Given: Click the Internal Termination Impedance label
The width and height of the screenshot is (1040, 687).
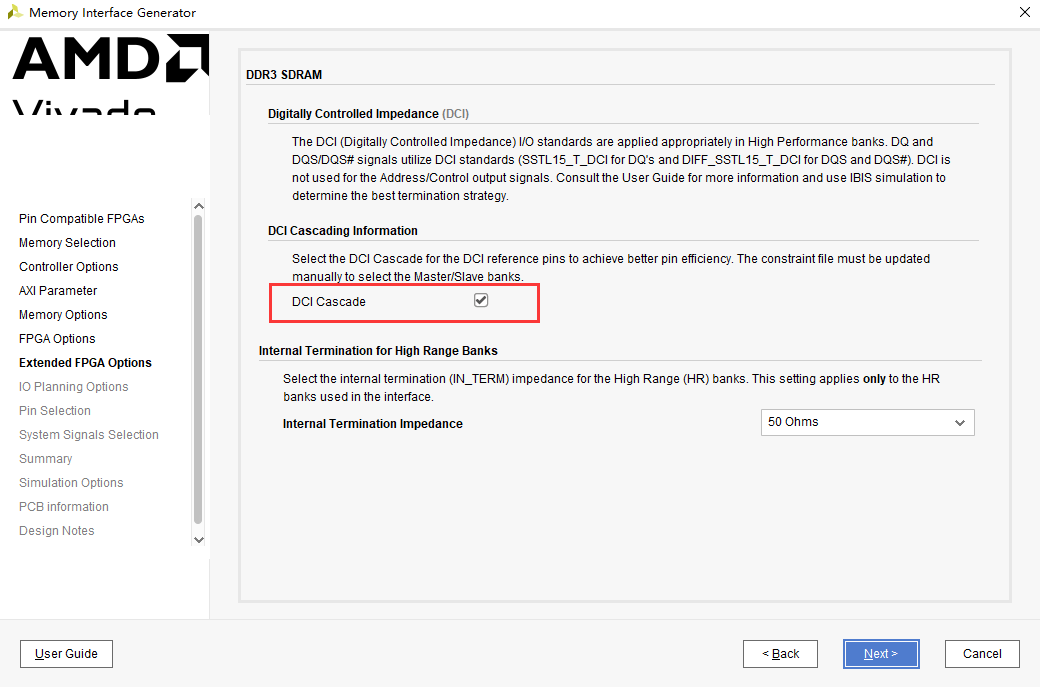Looking at the screenshot, I should 373,424.
